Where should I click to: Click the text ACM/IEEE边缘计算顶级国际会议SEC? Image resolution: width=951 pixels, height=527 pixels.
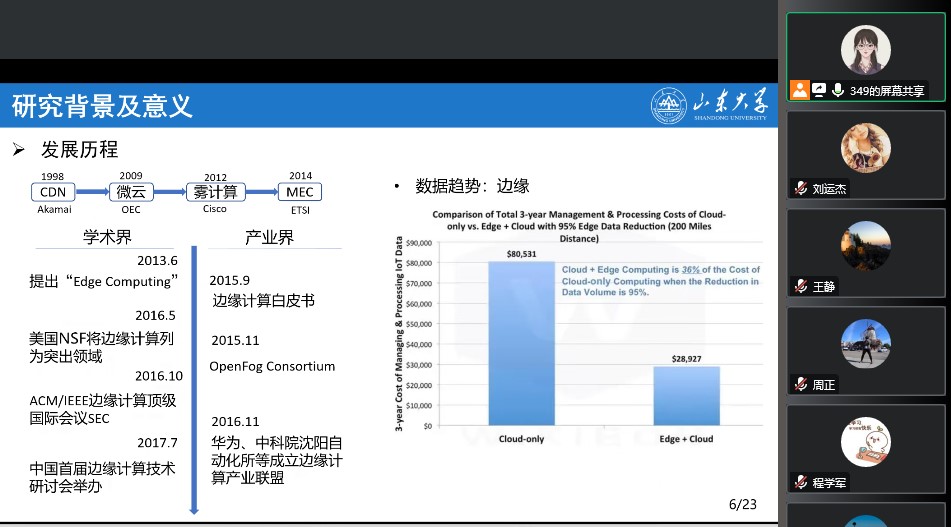pyautogui.click(x=102, y=409)
